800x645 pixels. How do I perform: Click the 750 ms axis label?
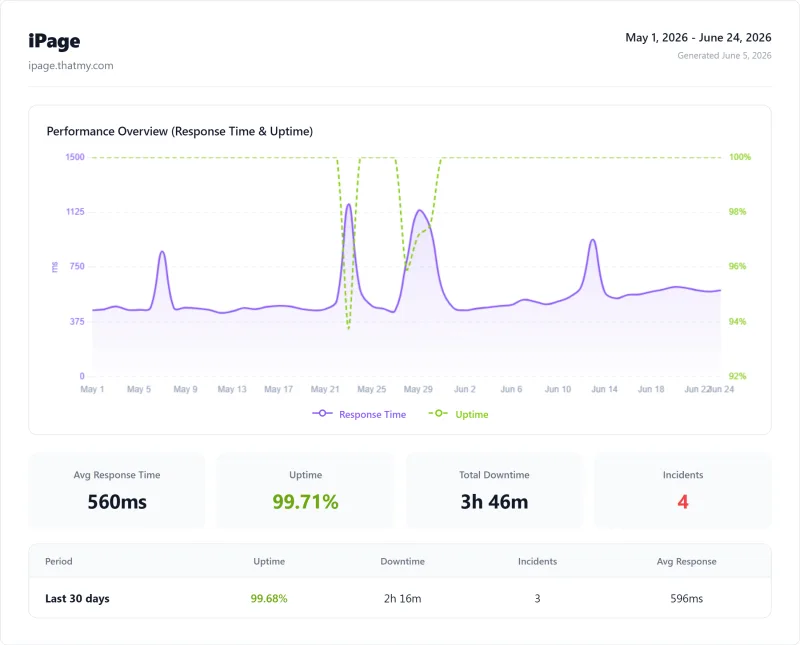tap(77, 266)
